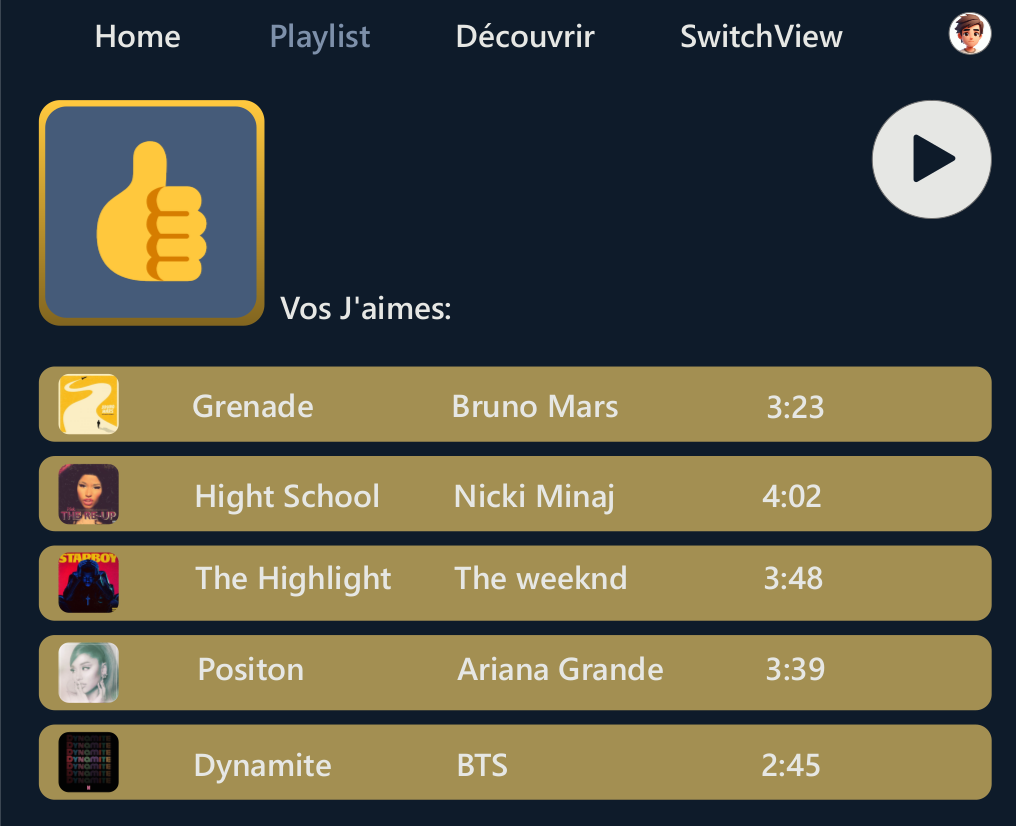
Task: Click the round play button
Action: [x=931, y=160]
